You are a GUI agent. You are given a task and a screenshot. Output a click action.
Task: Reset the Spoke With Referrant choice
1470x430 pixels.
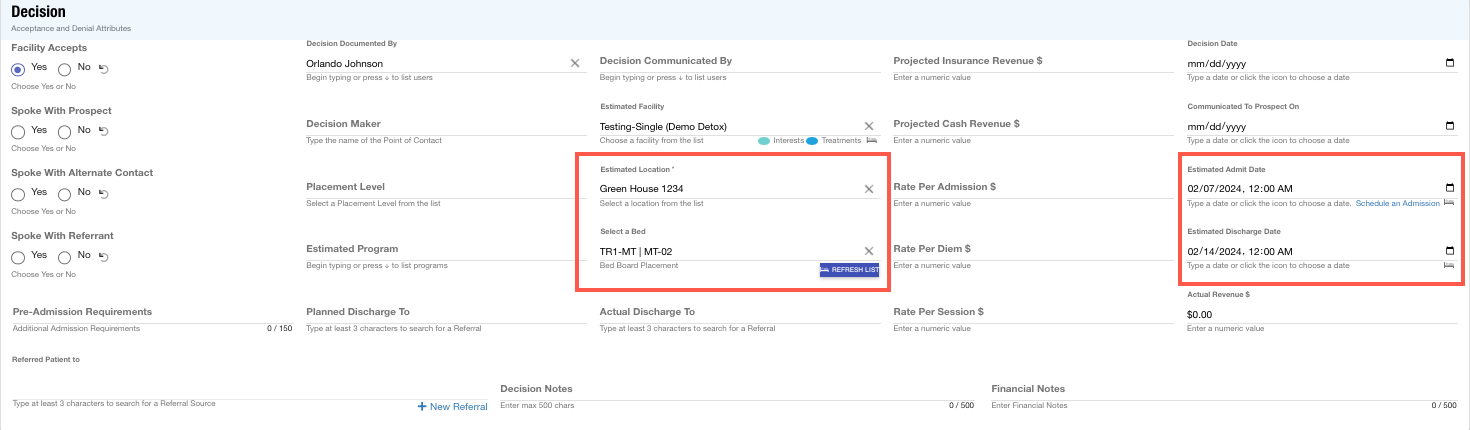pos(103,256)
